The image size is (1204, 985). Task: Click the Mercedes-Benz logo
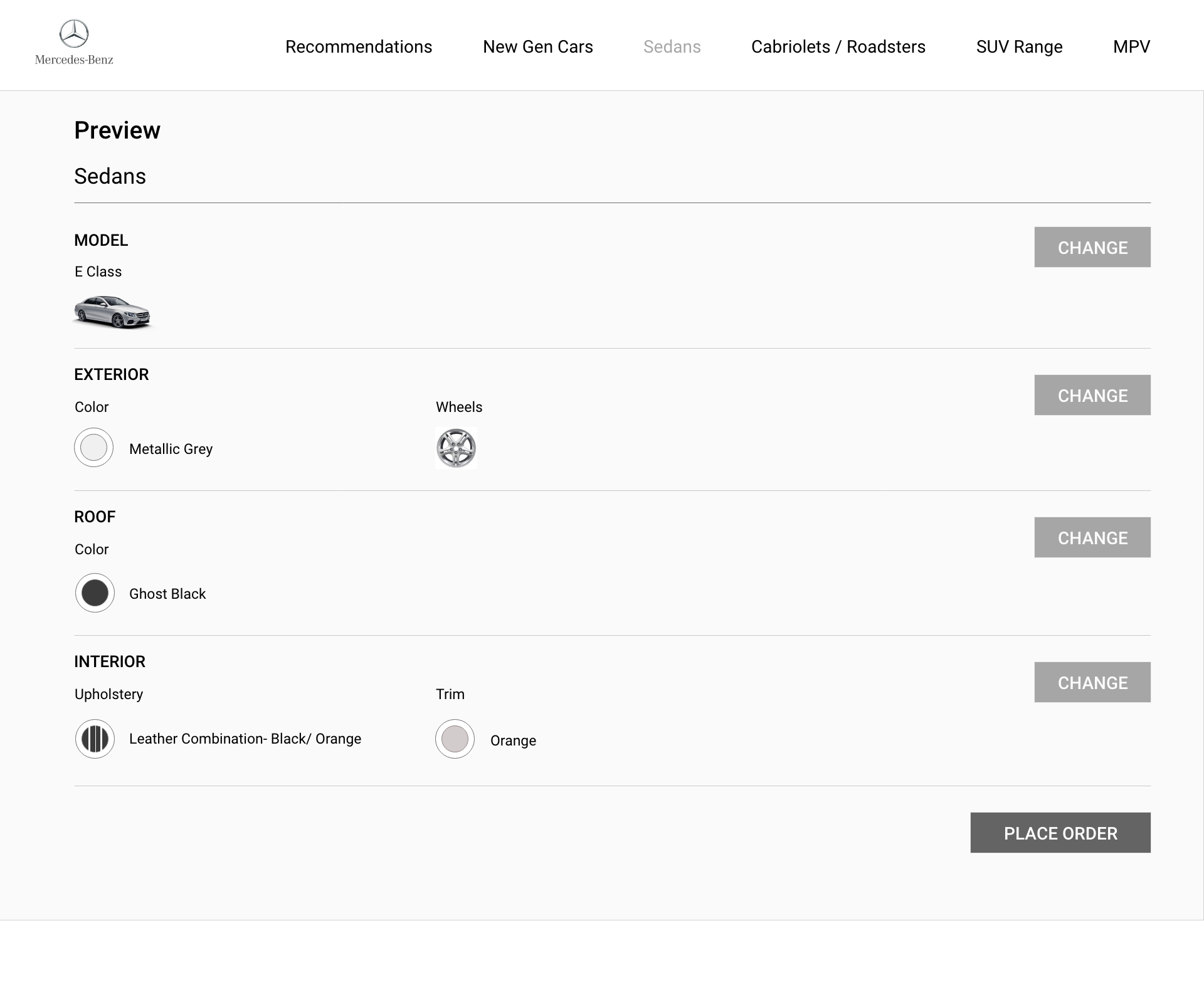click(x=74, y=43)
